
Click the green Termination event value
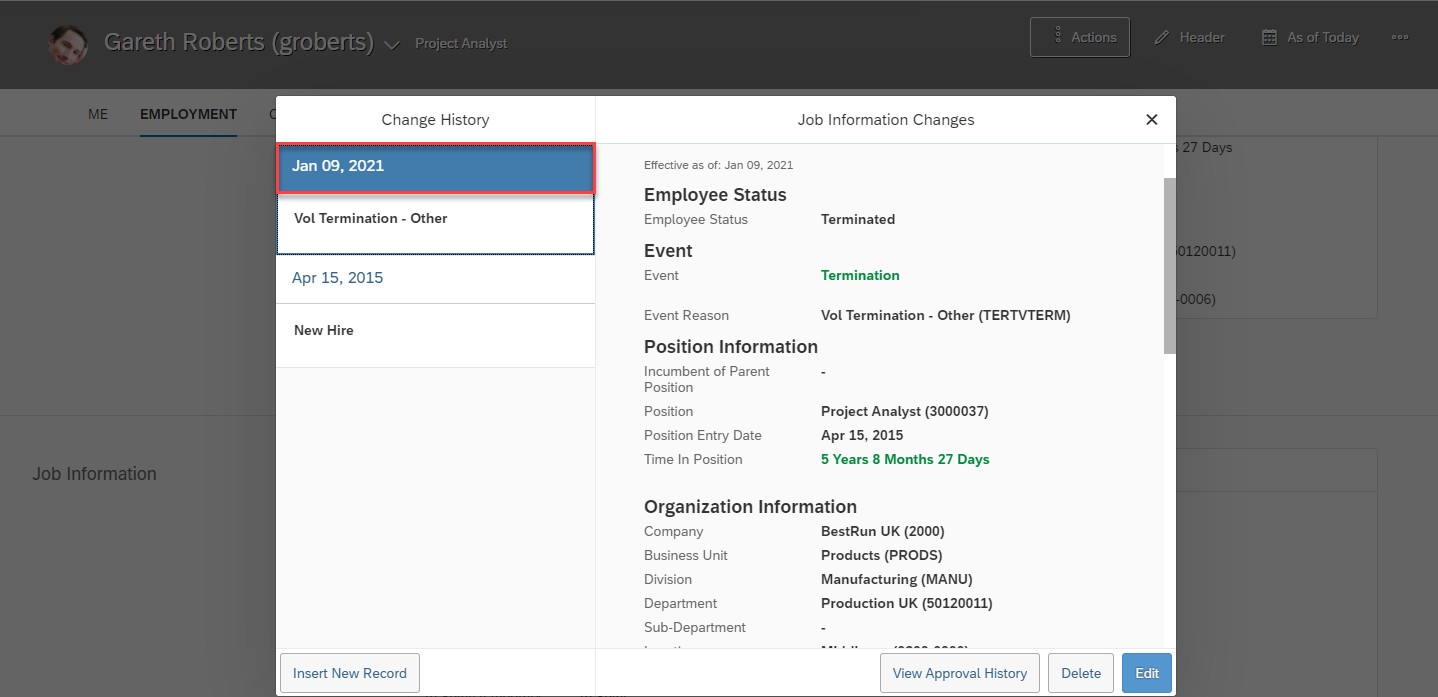(x=860, y=275)
